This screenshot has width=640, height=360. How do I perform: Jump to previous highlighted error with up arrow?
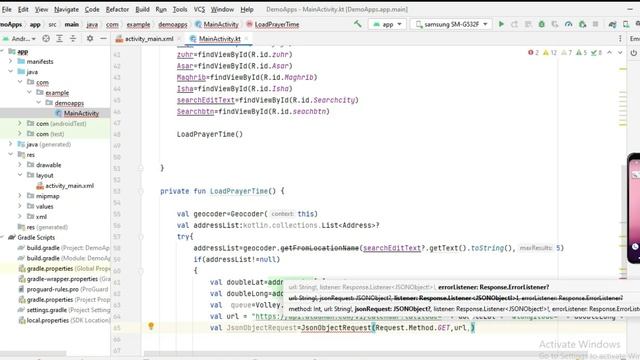click(x=609, y=53)
